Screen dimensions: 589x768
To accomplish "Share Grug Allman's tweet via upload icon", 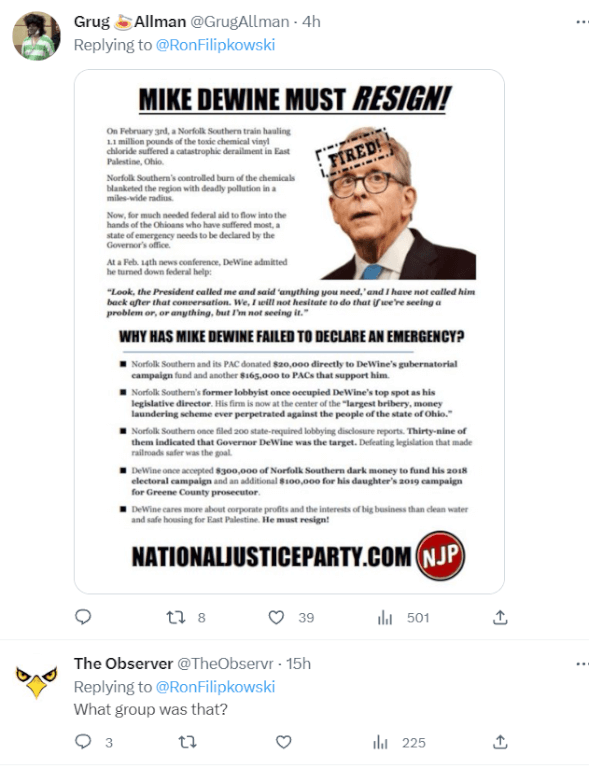I will 500,617.
